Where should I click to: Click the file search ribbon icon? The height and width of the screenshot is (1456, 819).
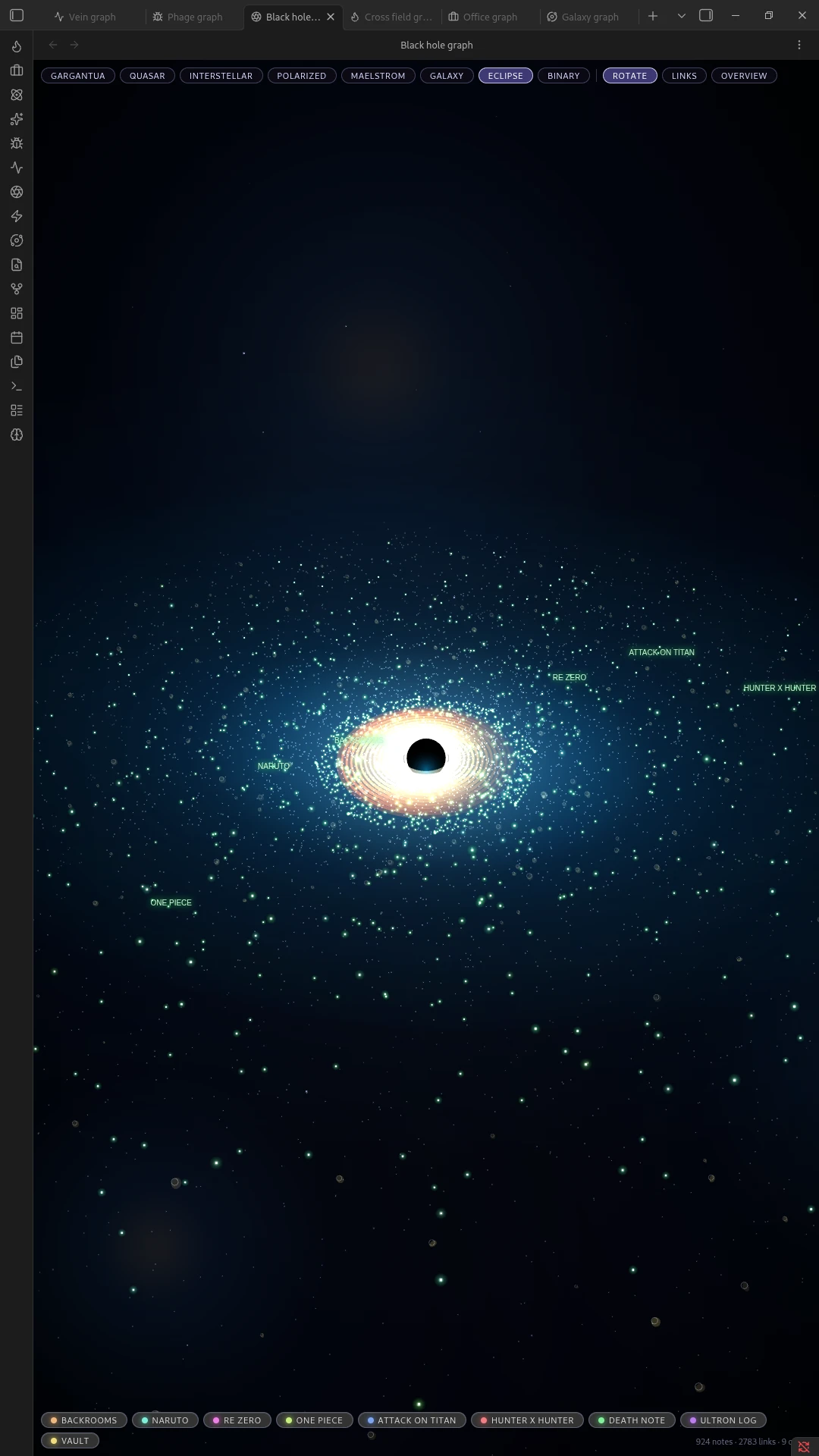[17, 265]
